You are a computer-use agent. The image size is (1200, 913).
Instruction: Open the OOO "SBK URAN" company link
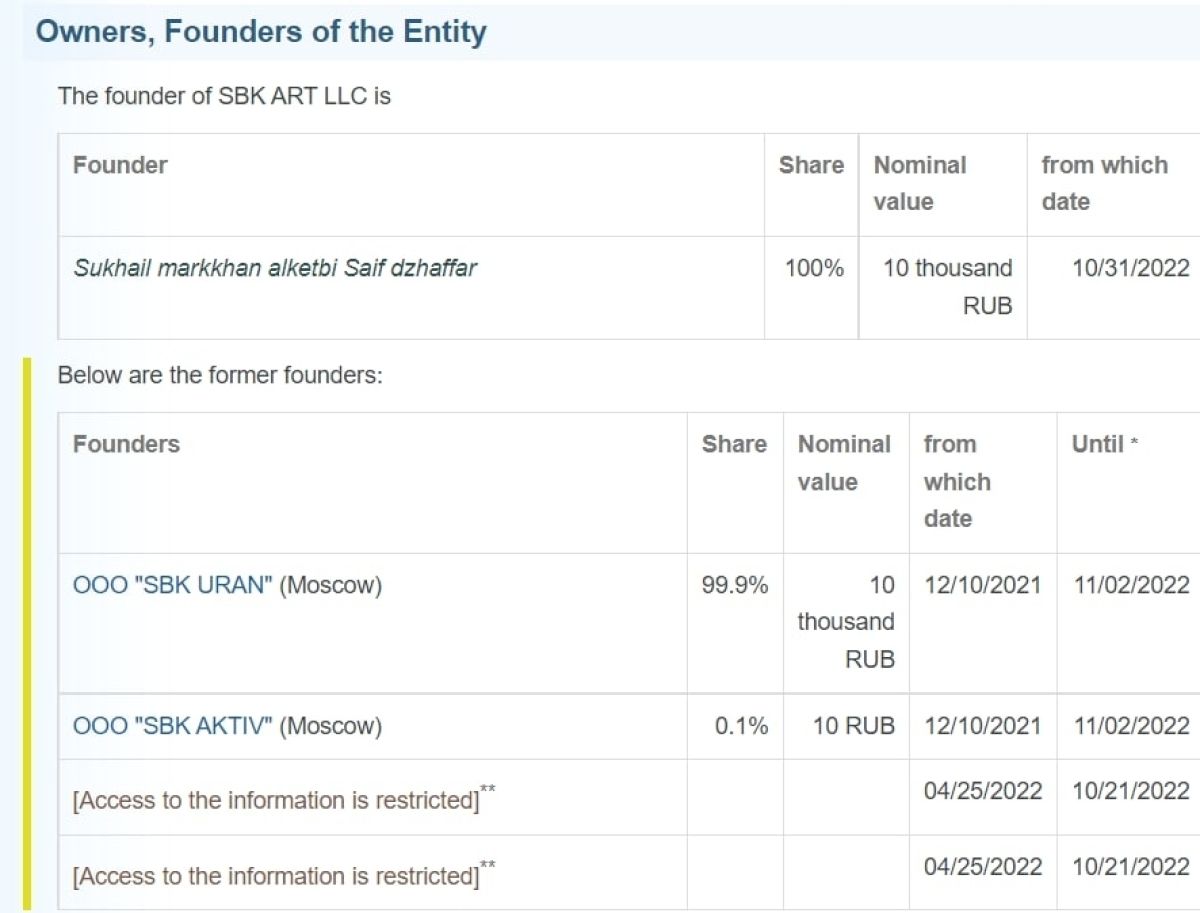tap(172, 585)
